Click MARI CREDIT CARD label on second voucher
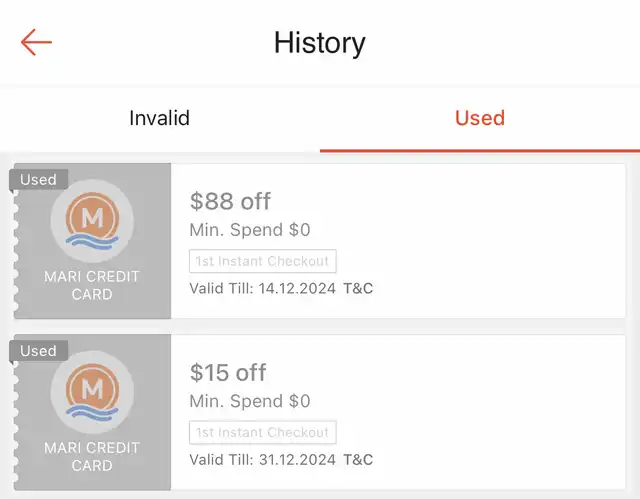640x499 pixels. click(92, 457)
